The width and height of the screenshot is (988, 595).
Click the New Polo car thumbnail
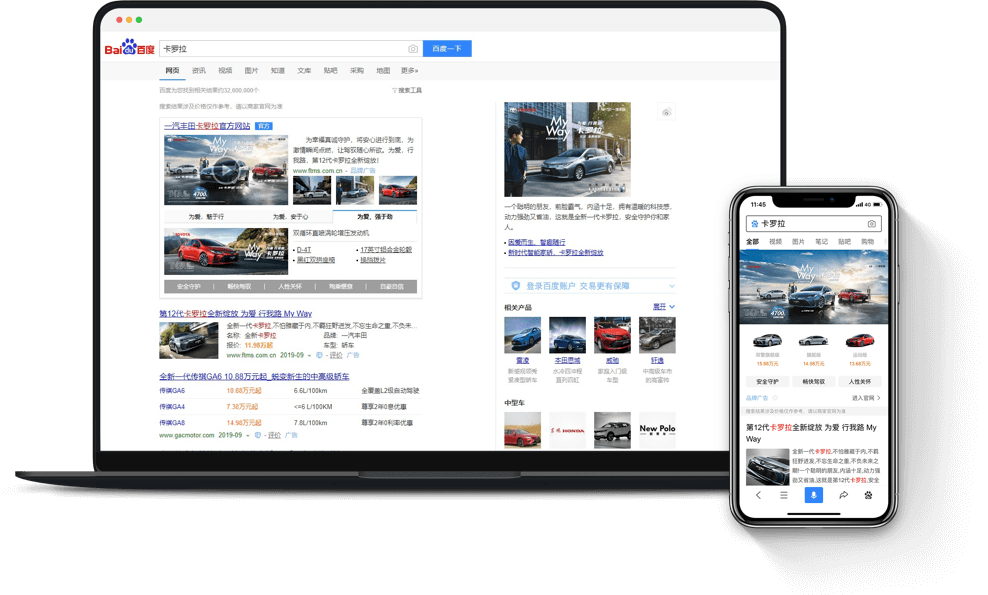pyautogui.click(x=657, y=430)
